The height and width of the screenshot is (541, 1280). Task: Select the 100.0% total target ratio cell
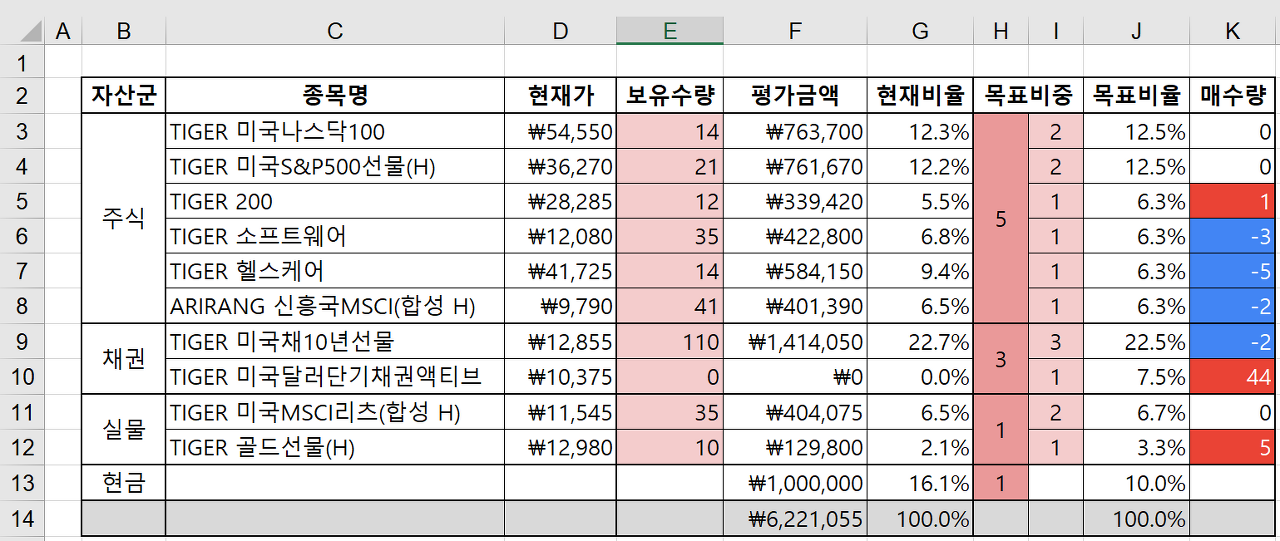pyautogui.click(x=1136, y=519)
